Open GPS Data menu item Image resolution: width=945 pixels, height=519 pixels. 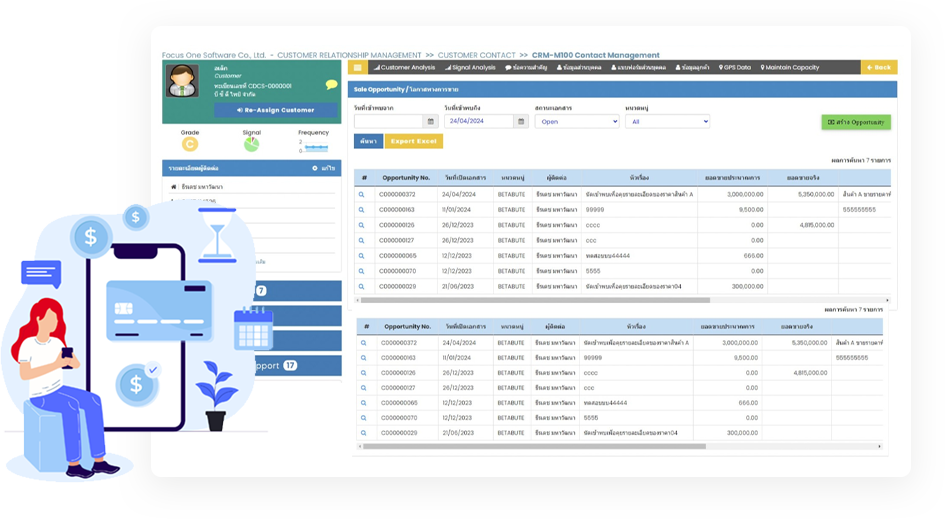point(735,68)
